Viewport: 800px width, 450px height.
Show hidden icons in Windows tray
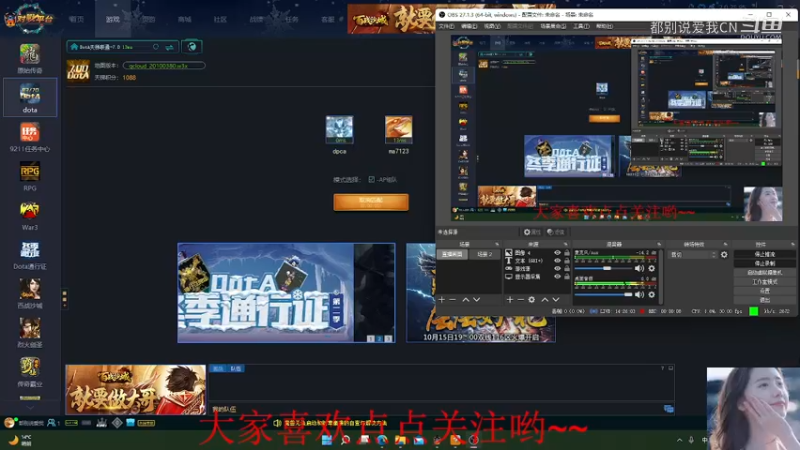coord(680,440)
